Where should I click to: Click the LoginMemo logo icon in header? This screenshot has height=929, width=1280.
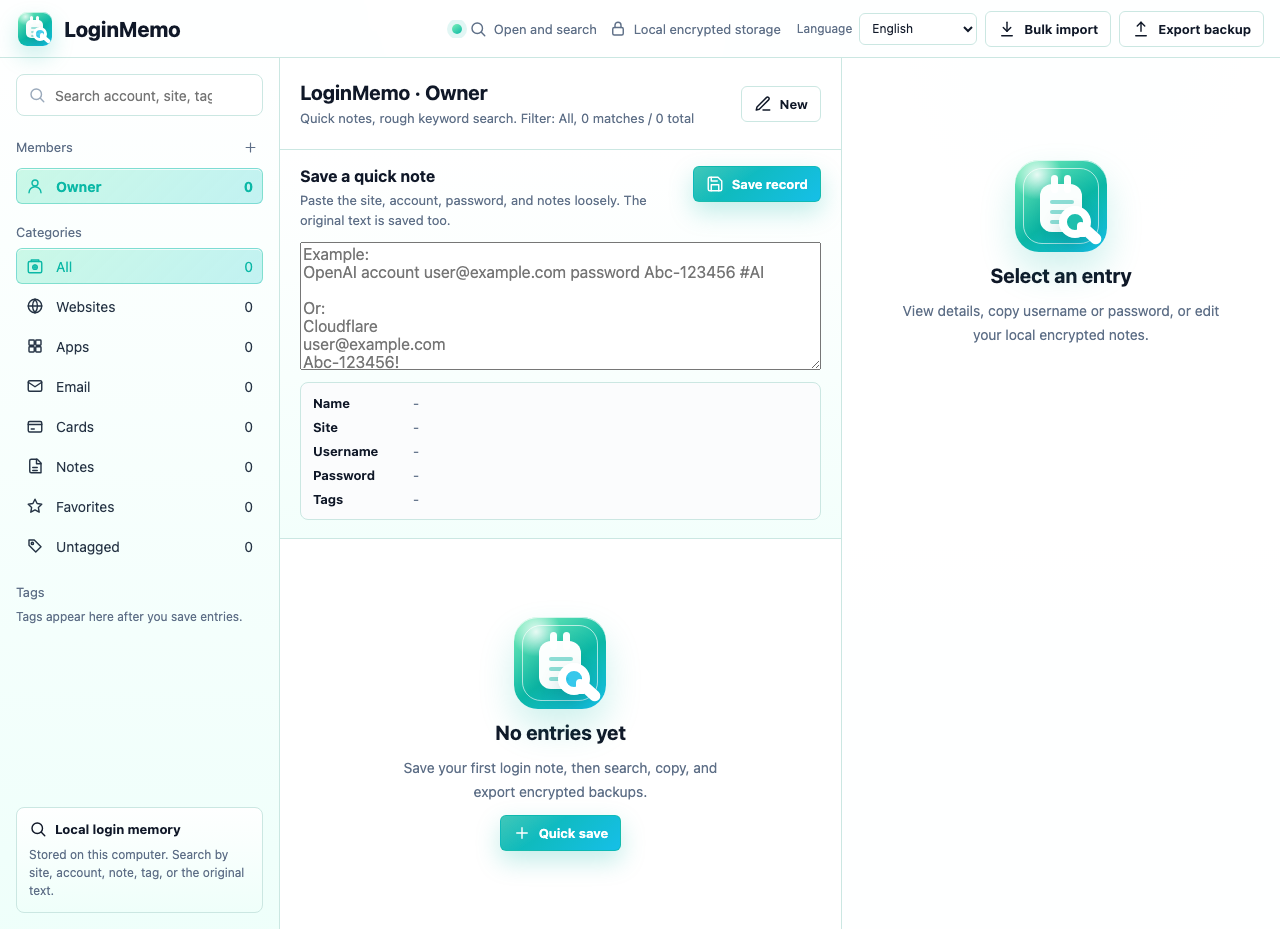pyautogui.click(x=35, y=29)
